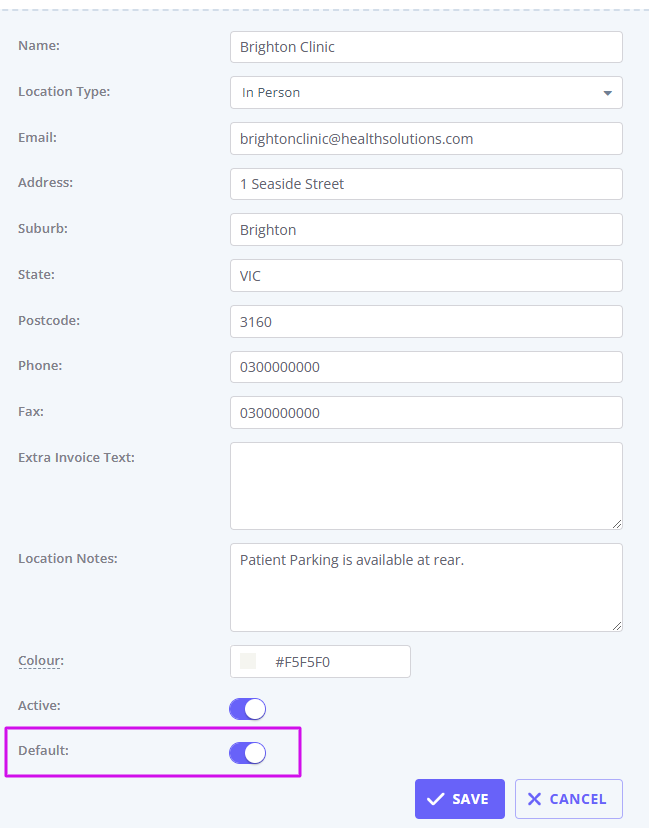649x828 pixels.
Task: Click the Name field with Brighton Clinic
Action: (x=426, y=47)
